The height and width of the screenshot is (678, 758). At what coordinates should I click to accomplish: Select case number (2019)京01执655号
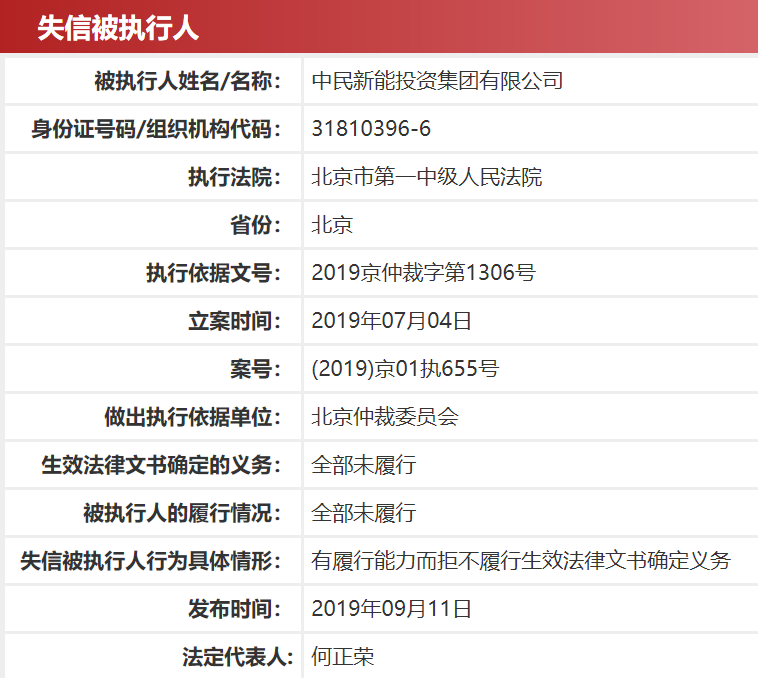(405, 369)
